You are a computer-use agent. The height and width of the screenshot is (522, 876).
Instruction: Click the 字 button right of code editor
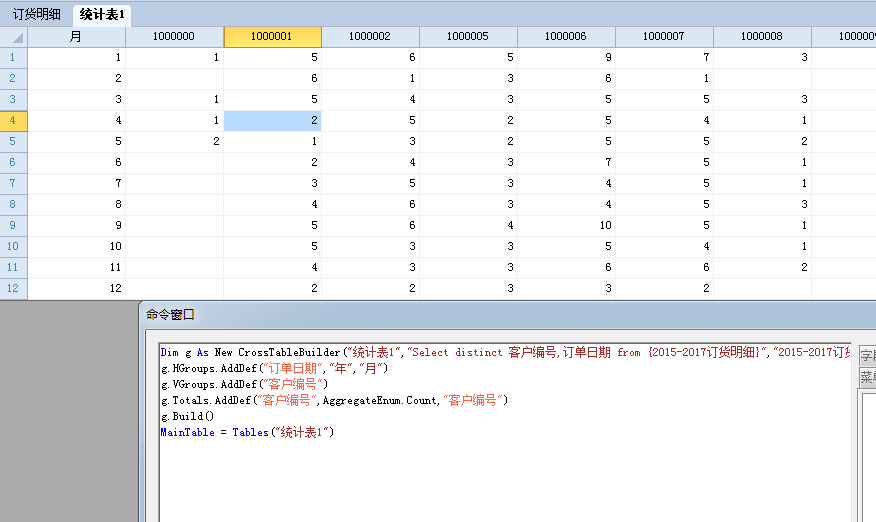[868, 354]
